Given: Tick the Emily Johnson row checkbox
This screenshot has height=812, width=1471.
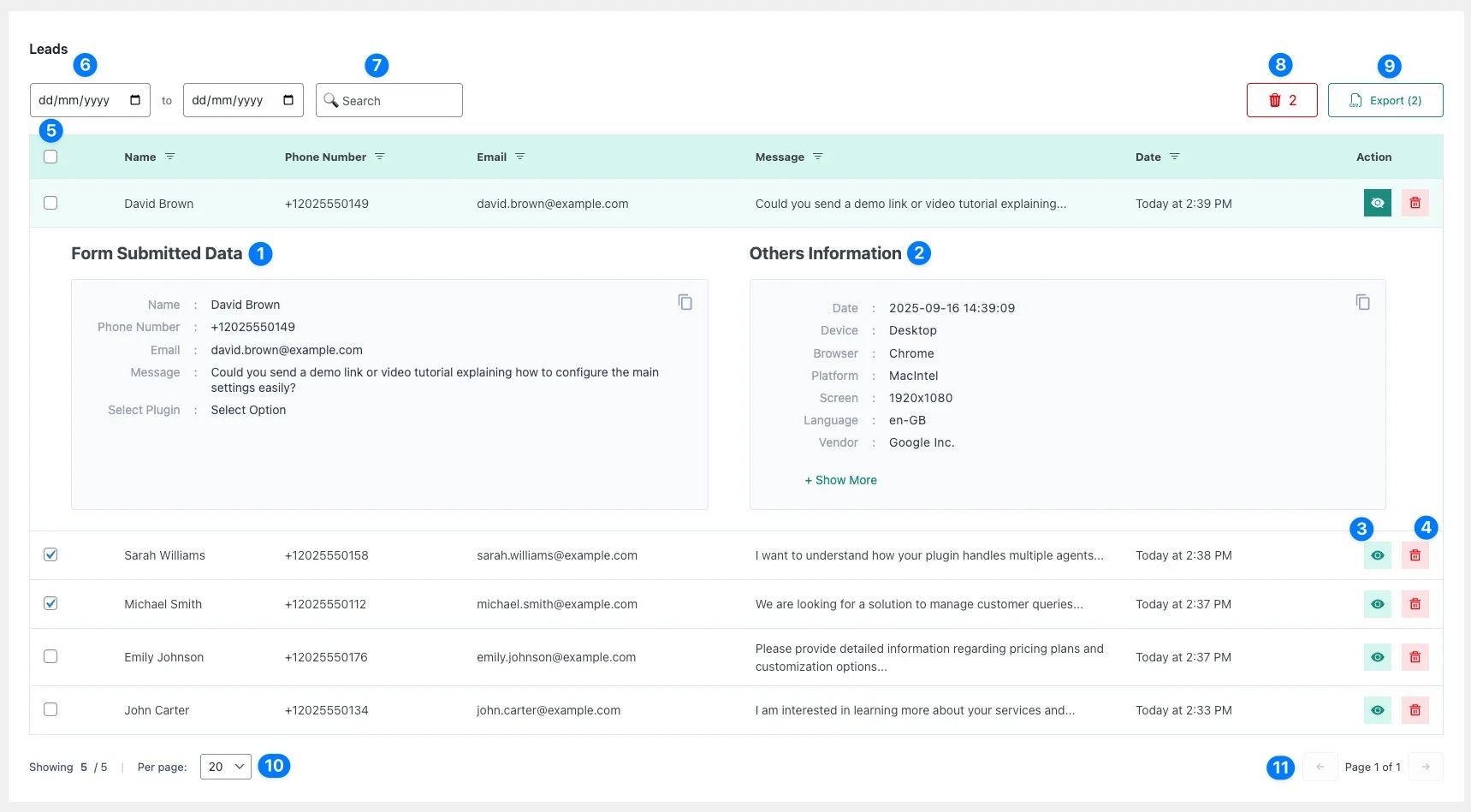Looking at the screenshot, I should click(50, 656).
